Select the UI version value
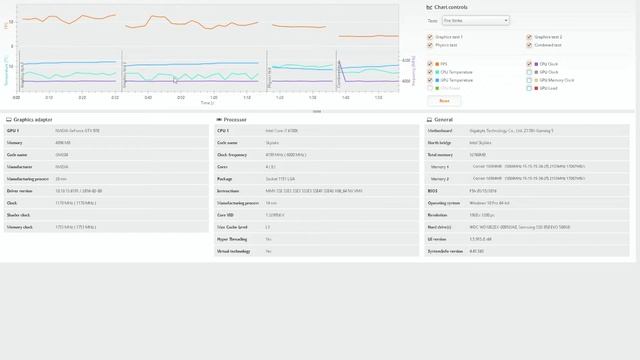The height and width of the screenshot is (360, 640). [x=480, y=239]
